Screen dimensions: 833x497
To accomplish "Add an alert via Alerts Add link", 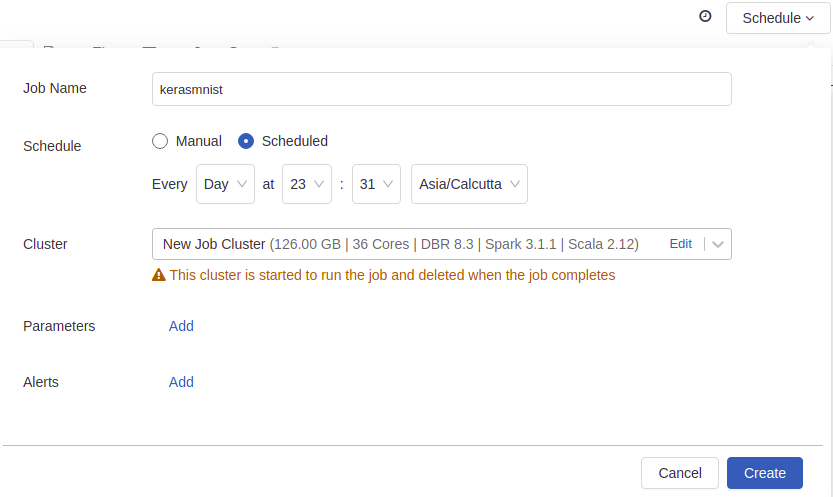I will (x=181, y=382).
